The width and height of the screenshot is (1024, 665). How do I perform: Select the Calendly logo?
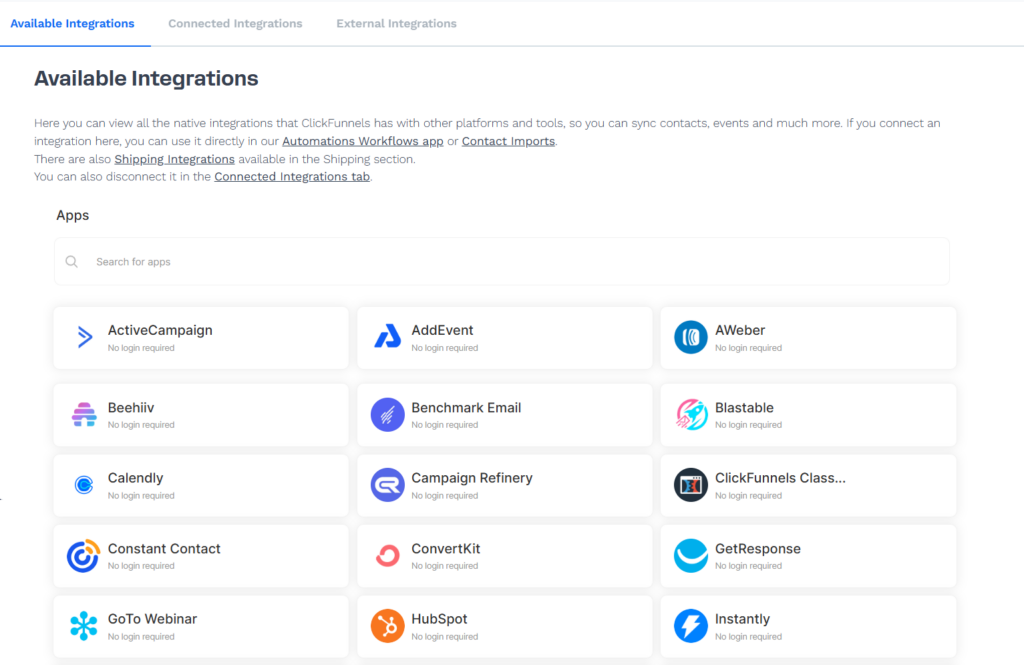(84, 486)
